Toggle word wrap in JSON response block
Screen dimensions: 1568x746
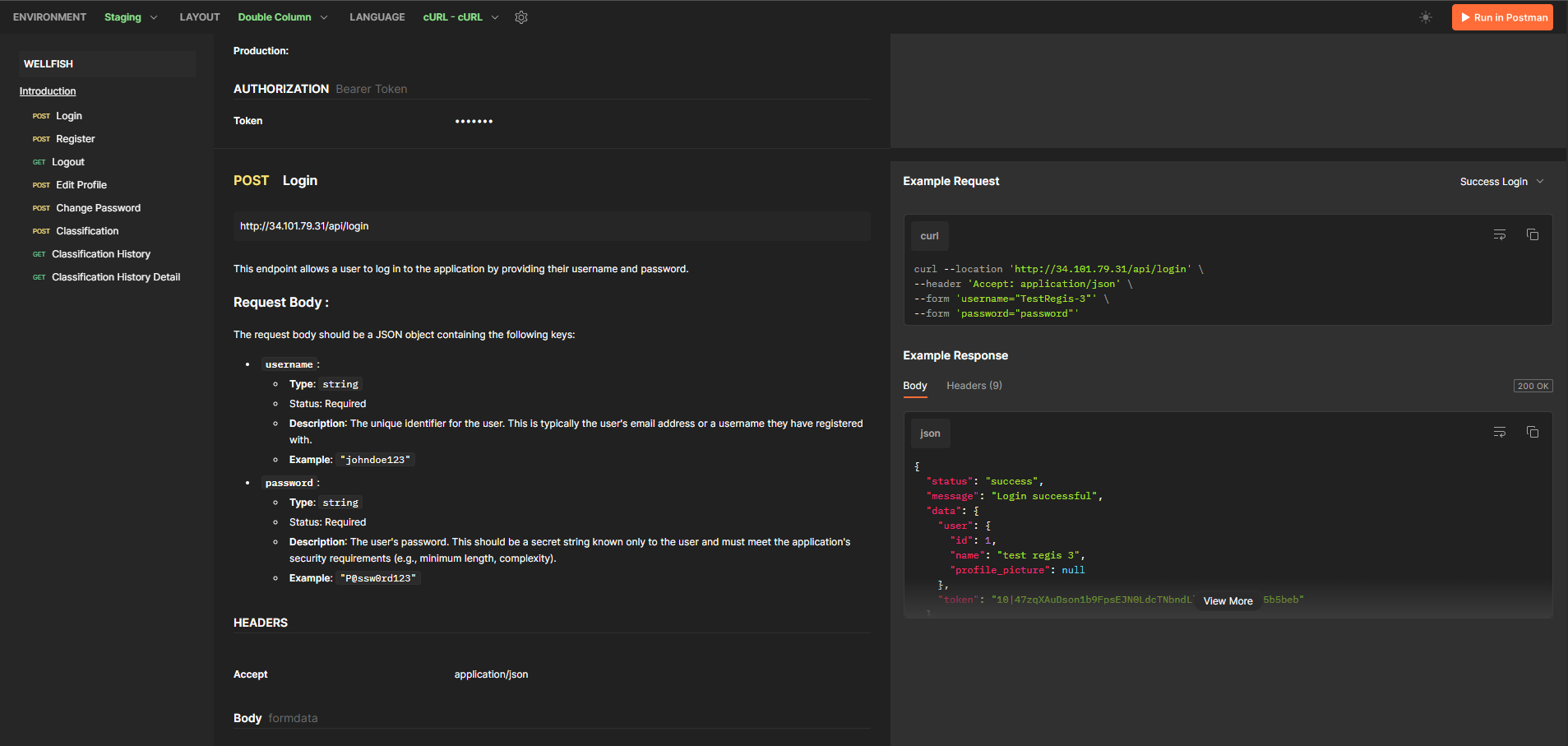(x=1500, y=433)
